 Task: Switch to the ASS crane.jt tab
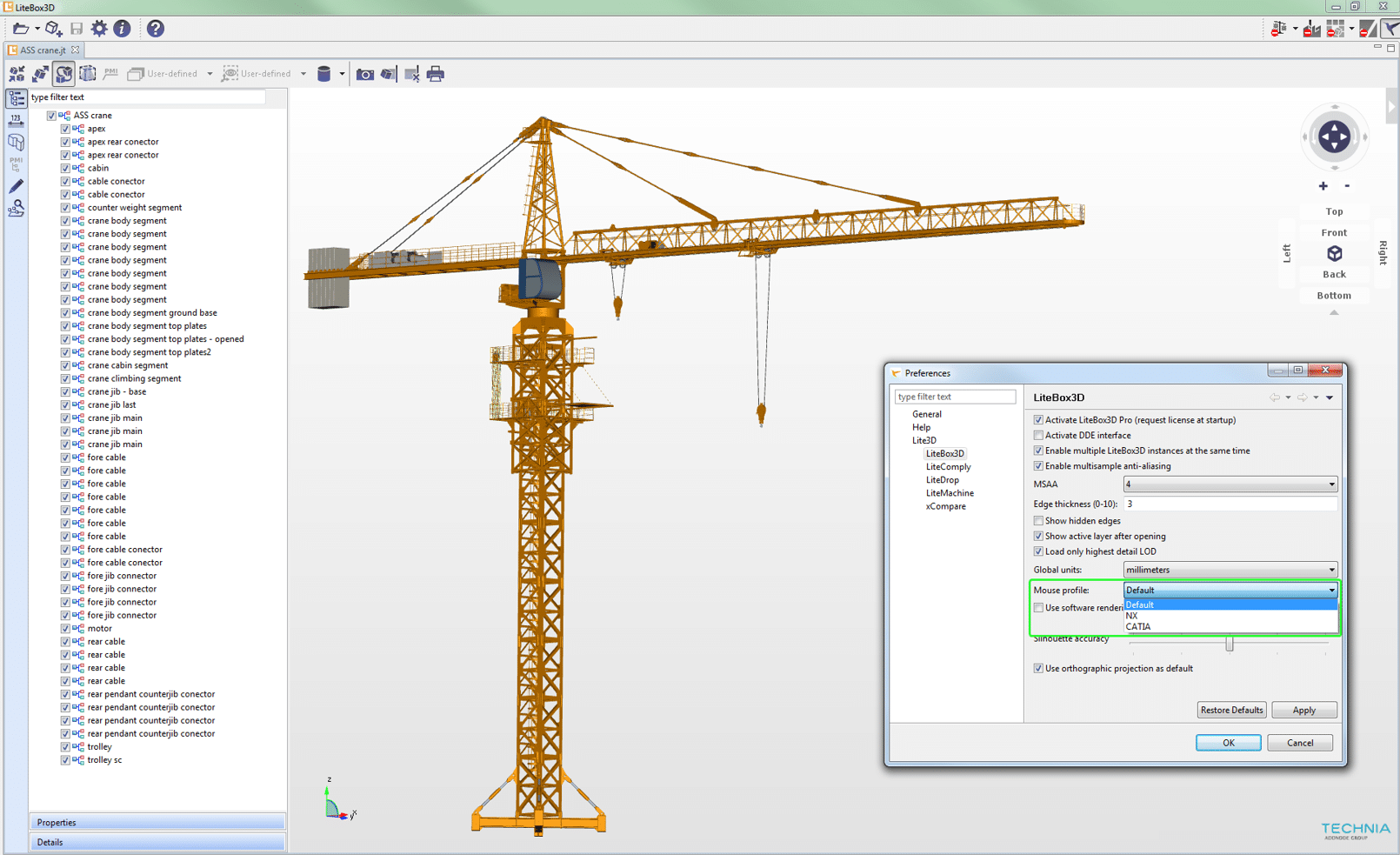[43, 50]
